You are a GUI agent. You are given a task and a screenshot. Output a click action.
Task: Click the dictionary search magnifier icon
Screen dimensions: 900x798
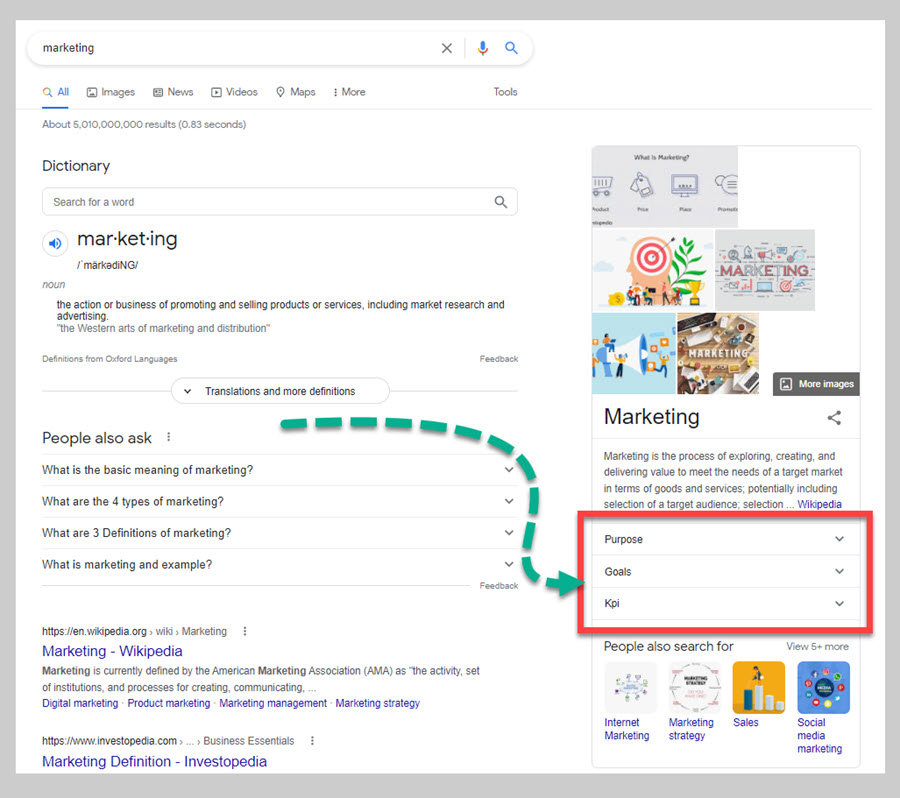click(501, 202)
